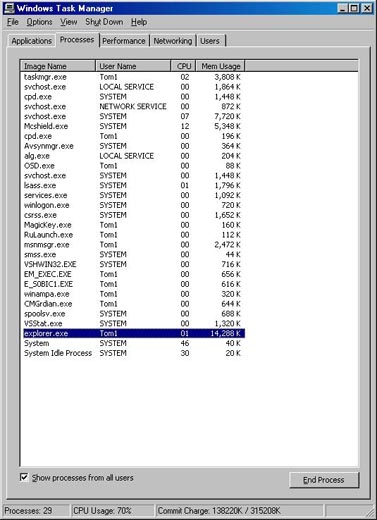
Task: Open the Options menu
Action: pyautogui.click(x=39, y=22)
